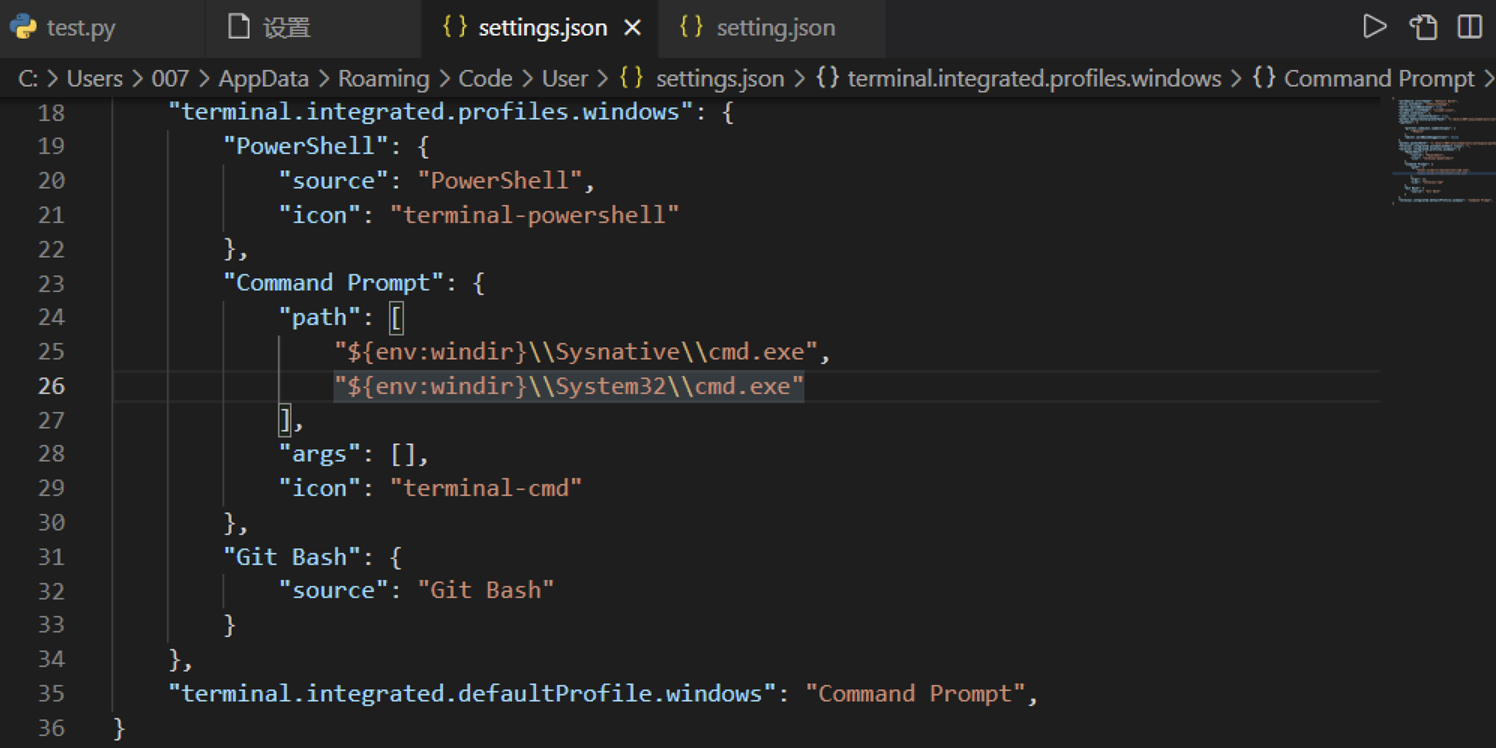
Task: Click the Python icon on test.py tab
Action: coord(23,27)
